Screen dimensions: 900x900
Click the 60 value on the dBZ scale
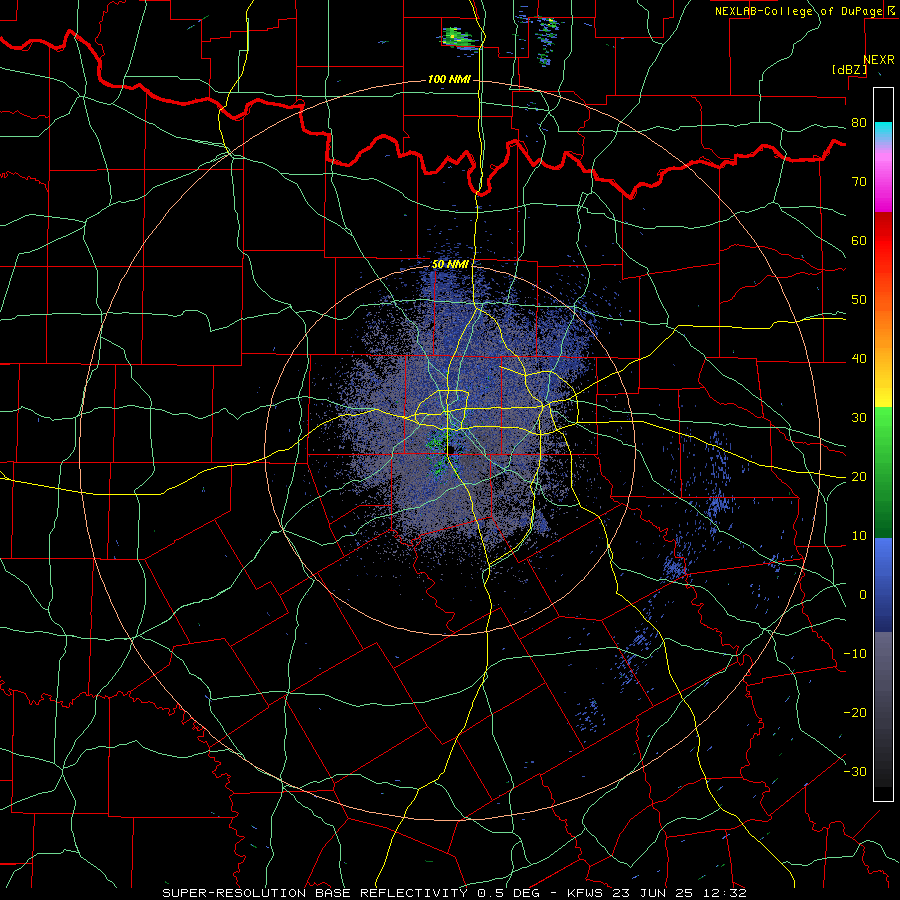pyautogui.click(x=859, y=240)
